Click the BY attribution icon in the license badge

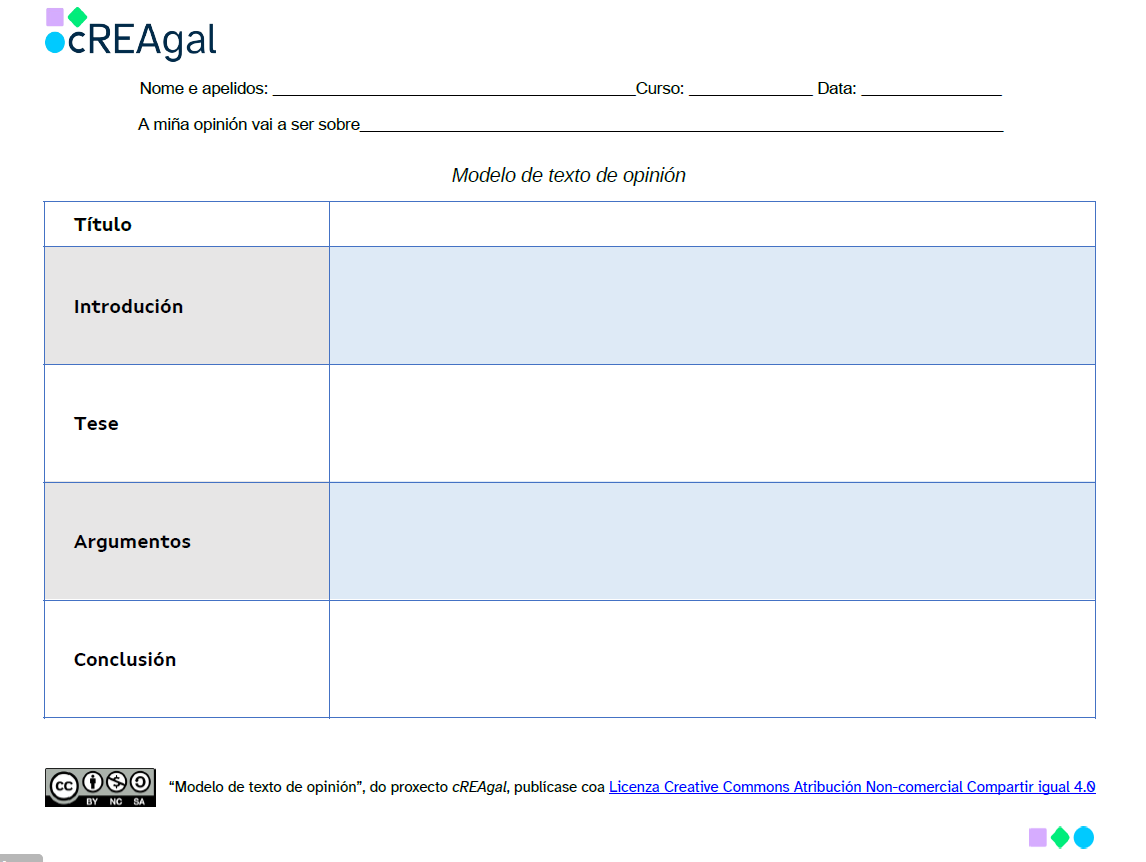point(92,782)
